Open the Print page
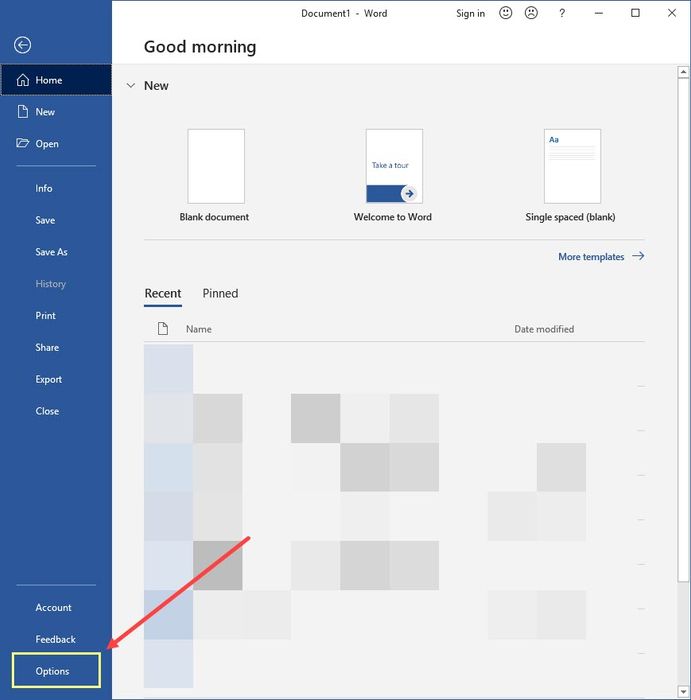The width and height of the screenshot is (691, 700). coord(46,316)
